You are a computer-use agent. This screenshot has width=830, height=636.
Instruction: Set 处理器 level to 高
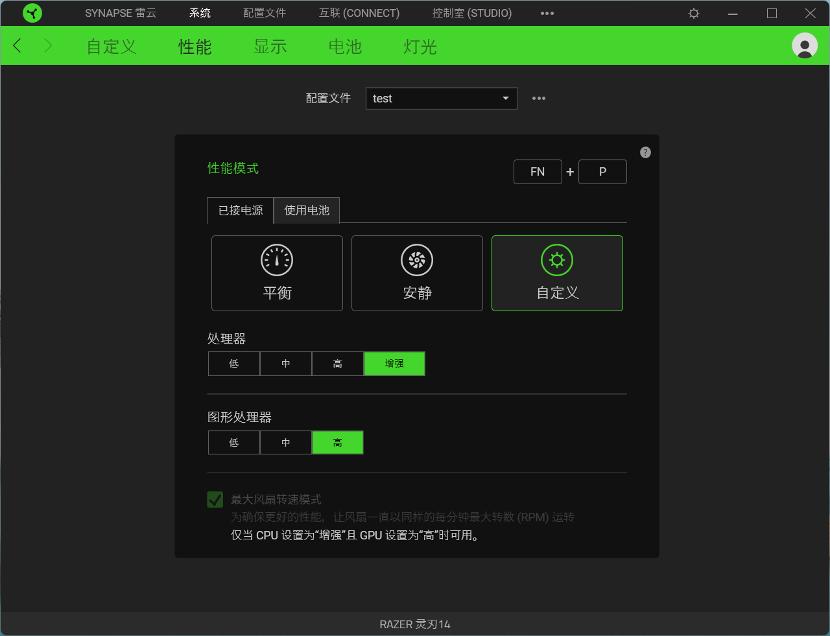tap(338, 363)
